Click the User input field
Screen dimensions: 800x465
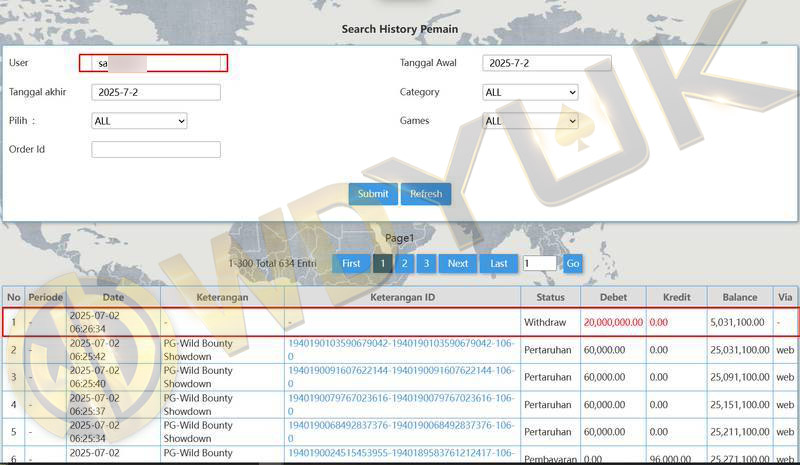(x=154, y=63)
